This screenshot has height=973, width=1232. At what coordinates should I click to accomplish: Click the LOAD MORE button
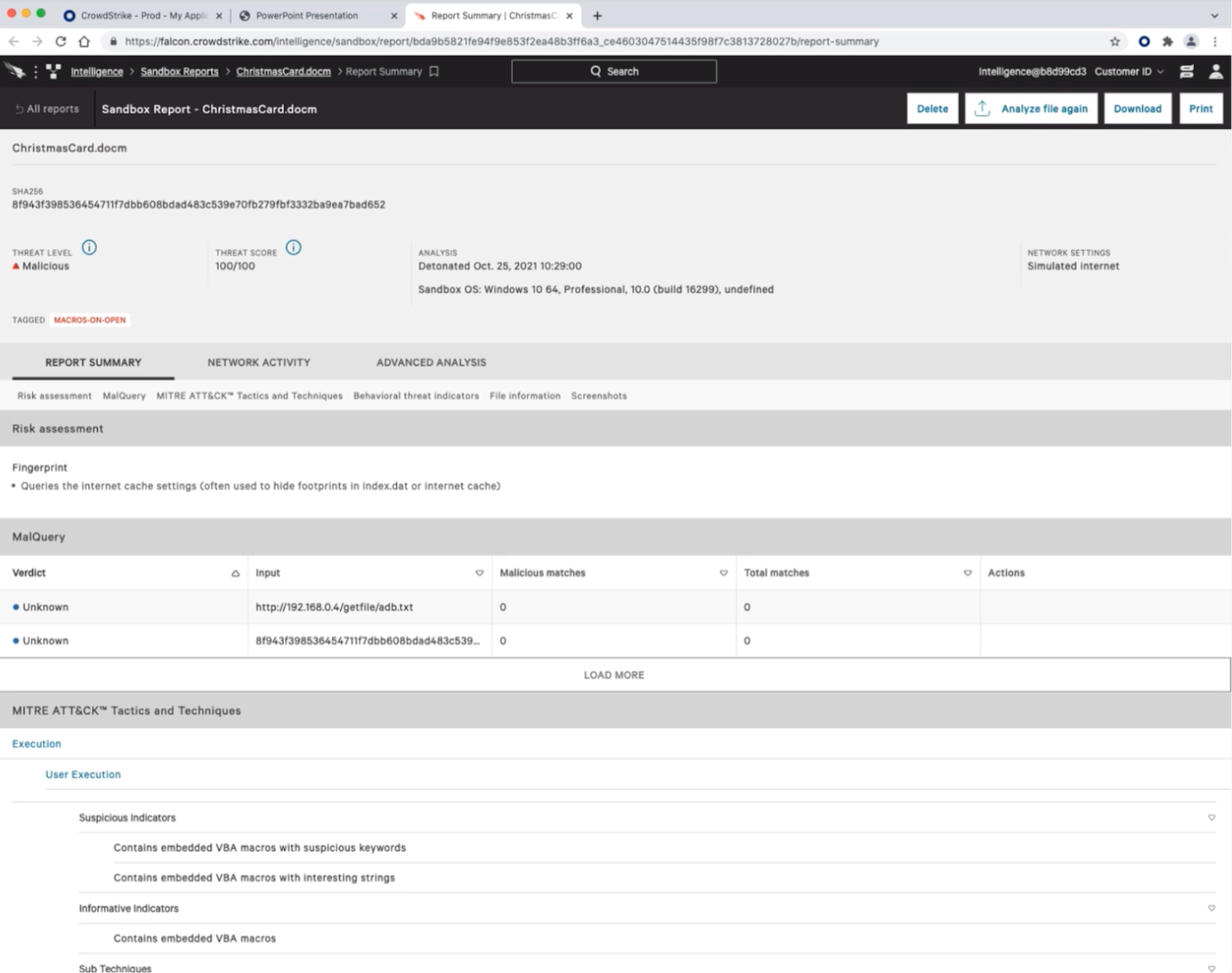pyautogui.click(x=614, y=675)
